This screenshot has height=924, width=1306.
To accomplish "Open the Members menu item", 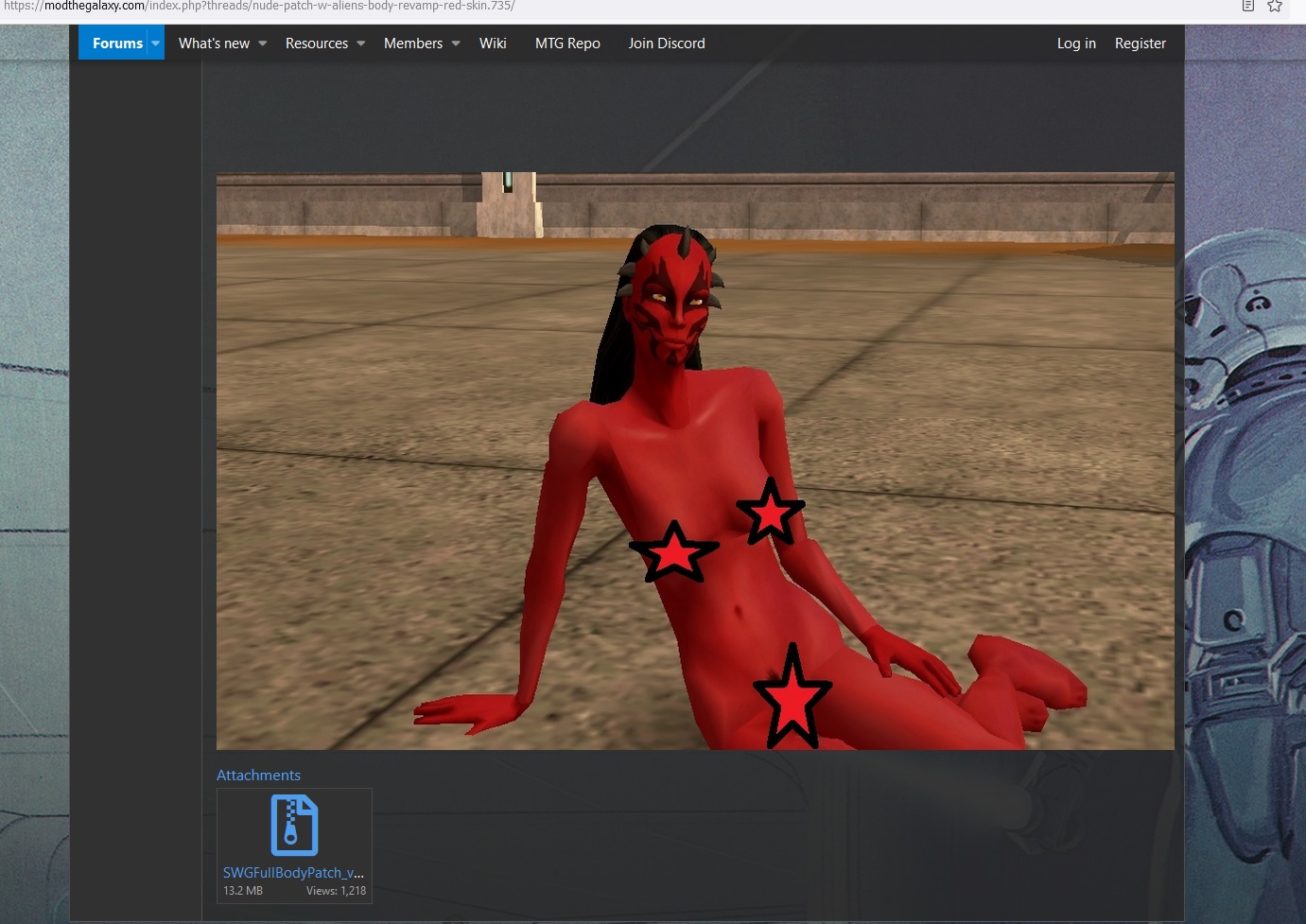I will click(x=413, y=44).
